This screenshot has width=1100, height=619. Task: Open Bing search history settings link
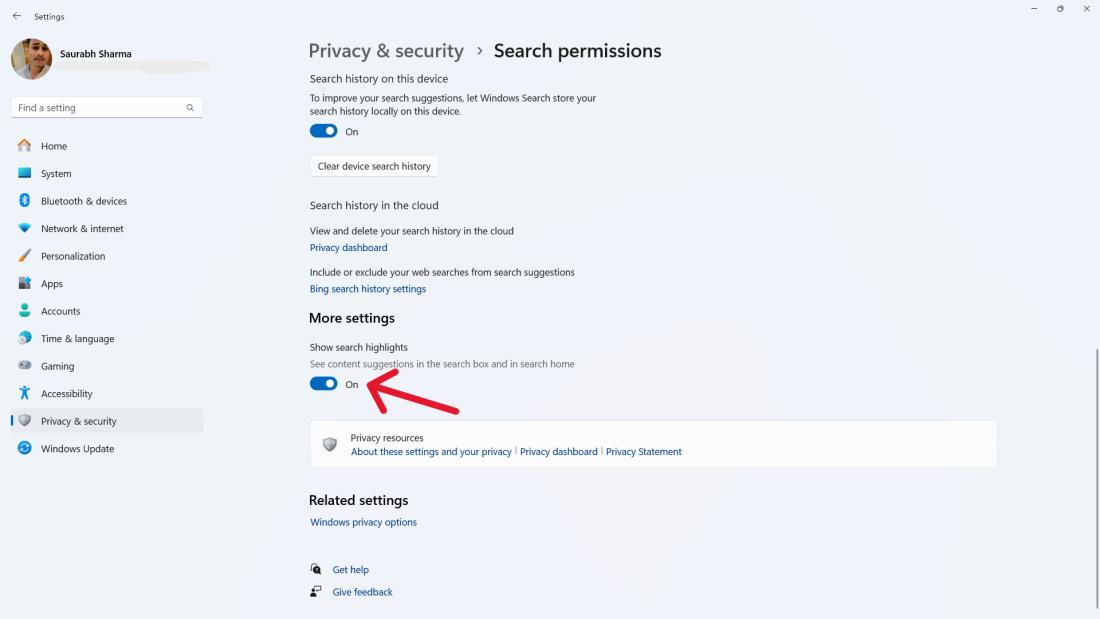(367, 289)
